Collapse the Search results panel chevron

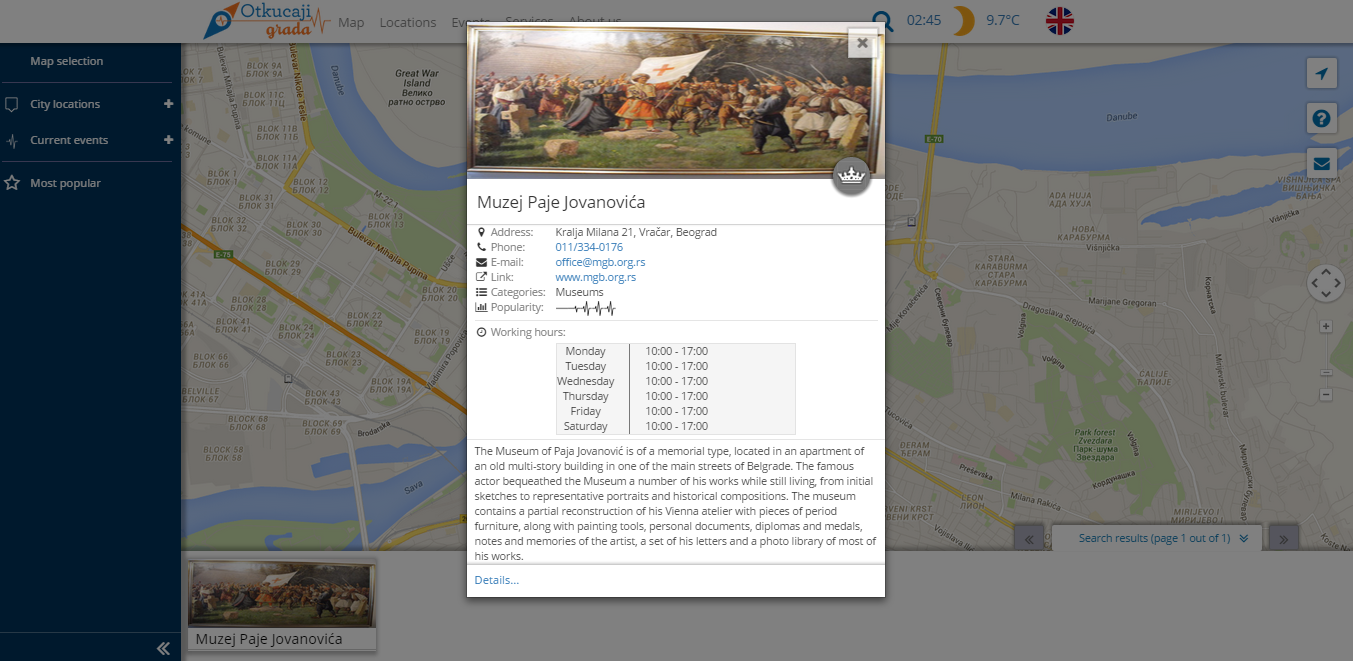point(1244,538)
